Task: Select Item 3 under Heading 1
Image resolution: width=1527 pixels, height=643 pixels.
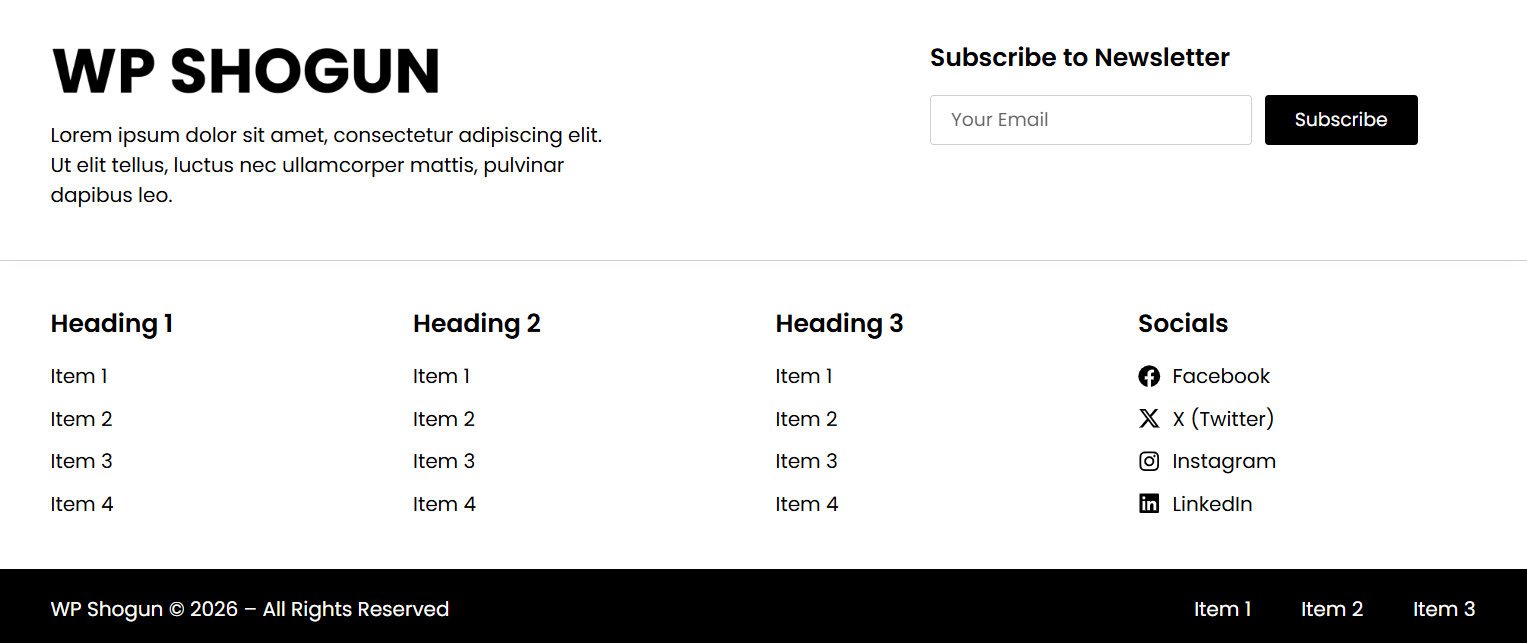Action: [x=81, y=461]
